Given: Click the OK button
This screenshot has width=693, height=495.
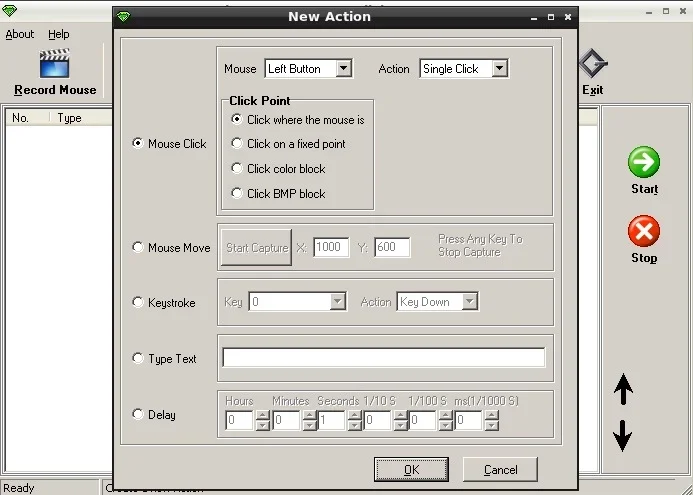Looking at the screenshot, I should 411,469.
